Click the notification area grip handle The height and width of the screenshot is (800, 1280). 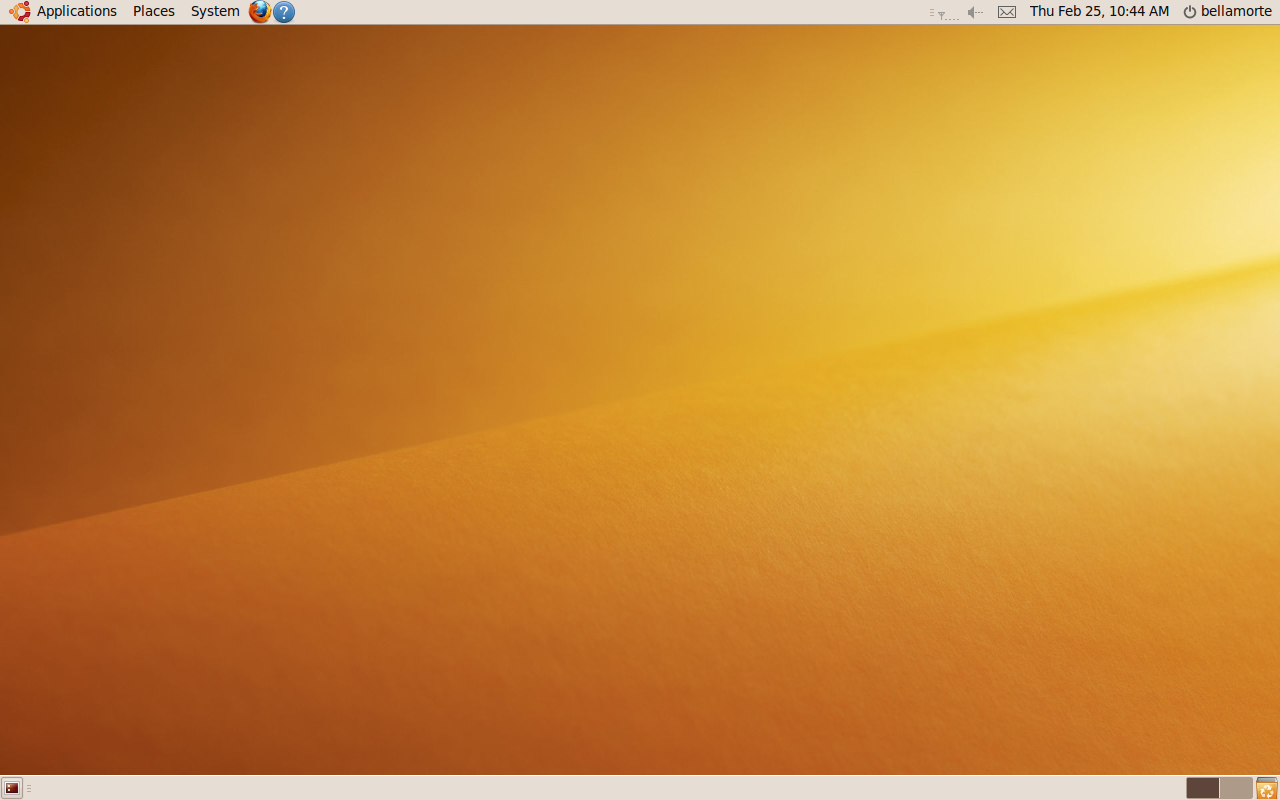pyautogui.click(x=932, y=12)
